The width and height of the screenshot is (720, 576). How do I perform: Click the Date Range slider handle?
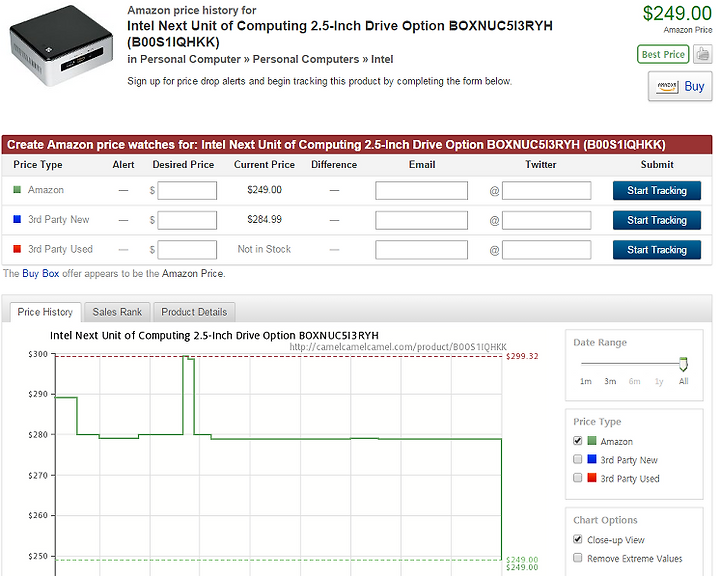(683, 364)
